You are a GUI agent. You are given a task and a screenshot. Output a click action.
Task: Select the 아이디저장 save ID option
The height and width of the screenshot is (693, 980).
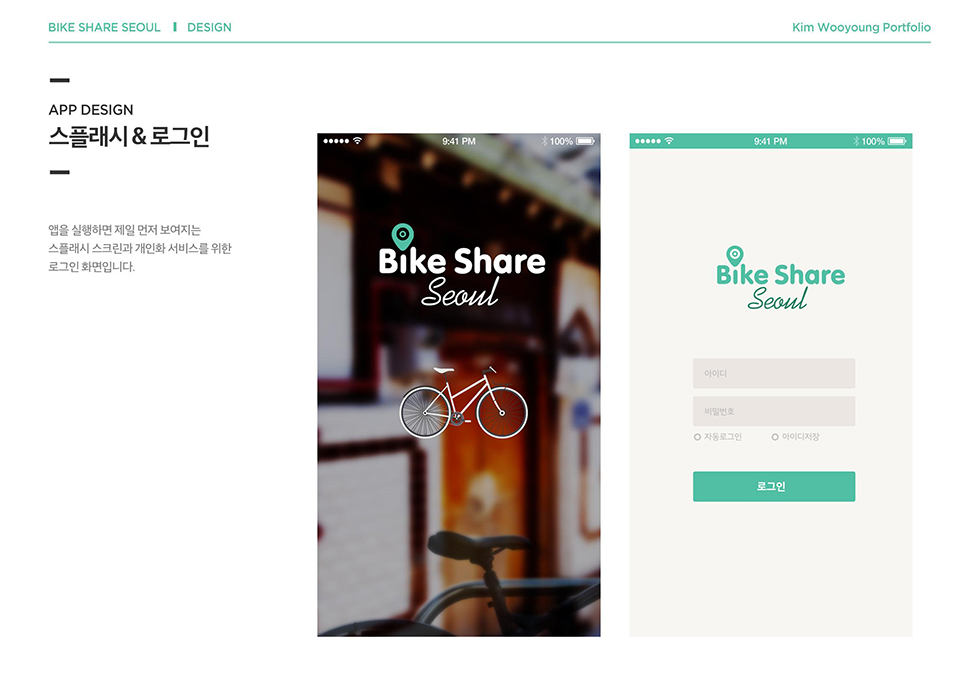775,437
